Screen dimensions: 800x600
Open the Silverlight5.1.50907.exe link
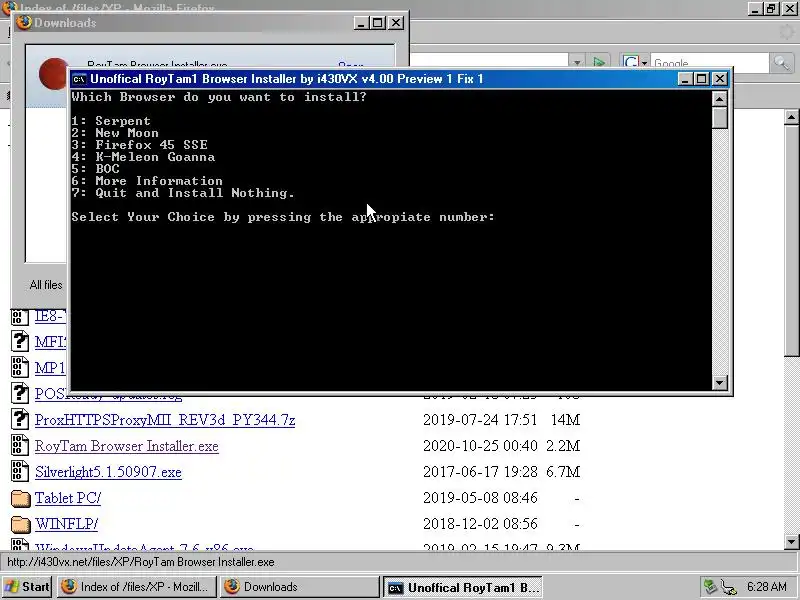108,472
